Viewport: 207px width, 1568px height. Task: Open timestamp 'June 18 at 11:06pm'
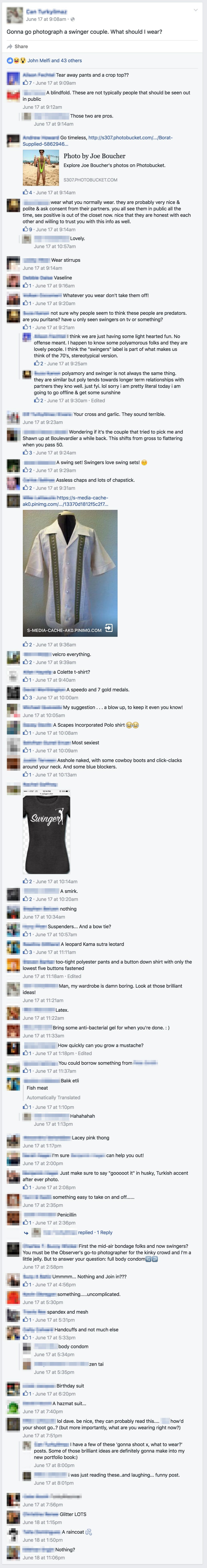(44, 1558)
